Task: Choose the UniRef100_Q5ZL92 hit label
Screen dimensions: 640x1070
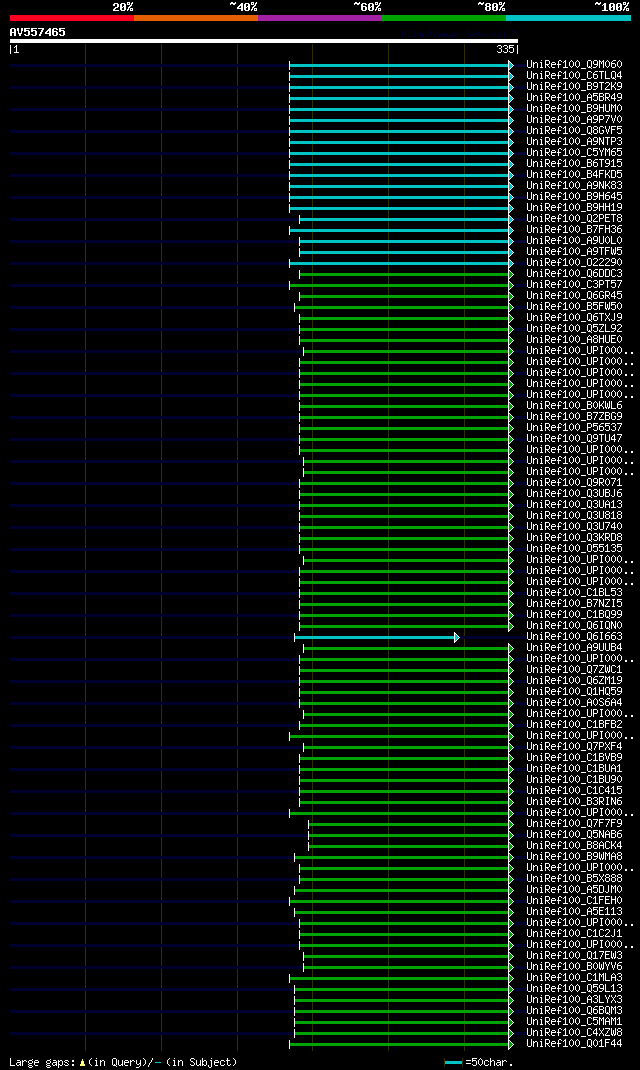Action: (574, 329)
